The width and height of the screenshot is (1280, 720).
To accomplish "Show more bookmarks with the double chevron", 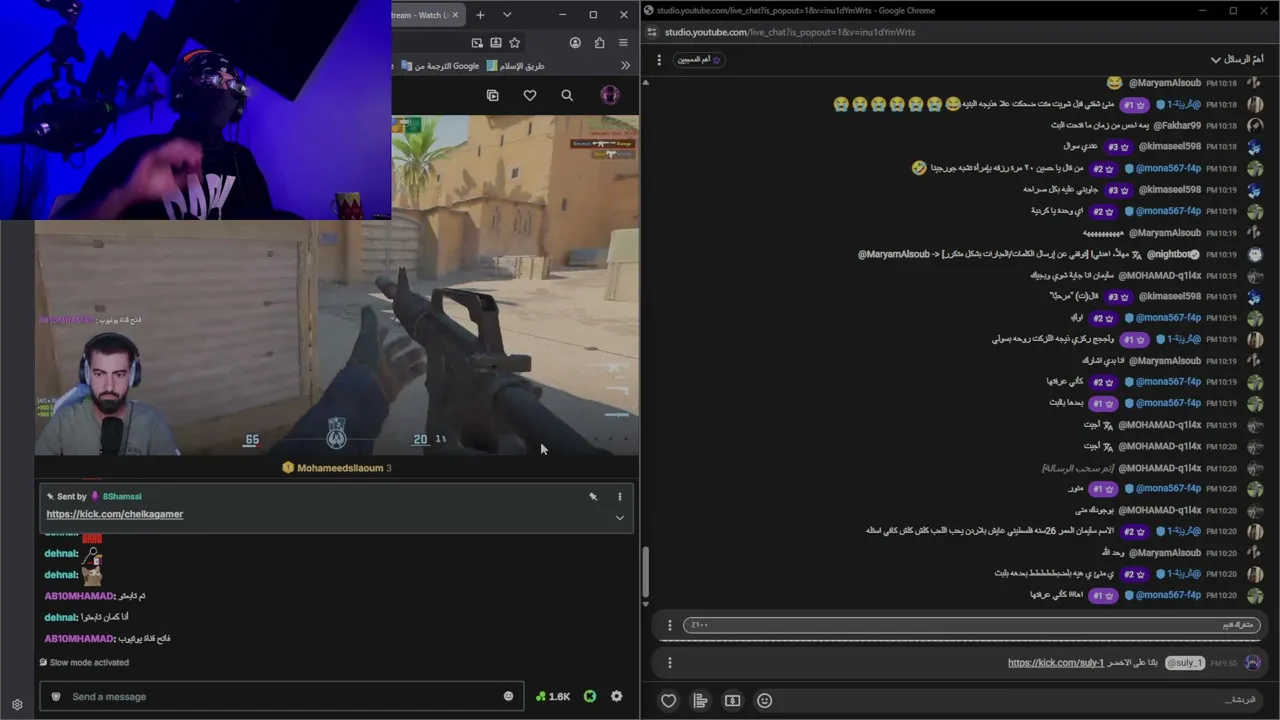I will coord(625,66).
